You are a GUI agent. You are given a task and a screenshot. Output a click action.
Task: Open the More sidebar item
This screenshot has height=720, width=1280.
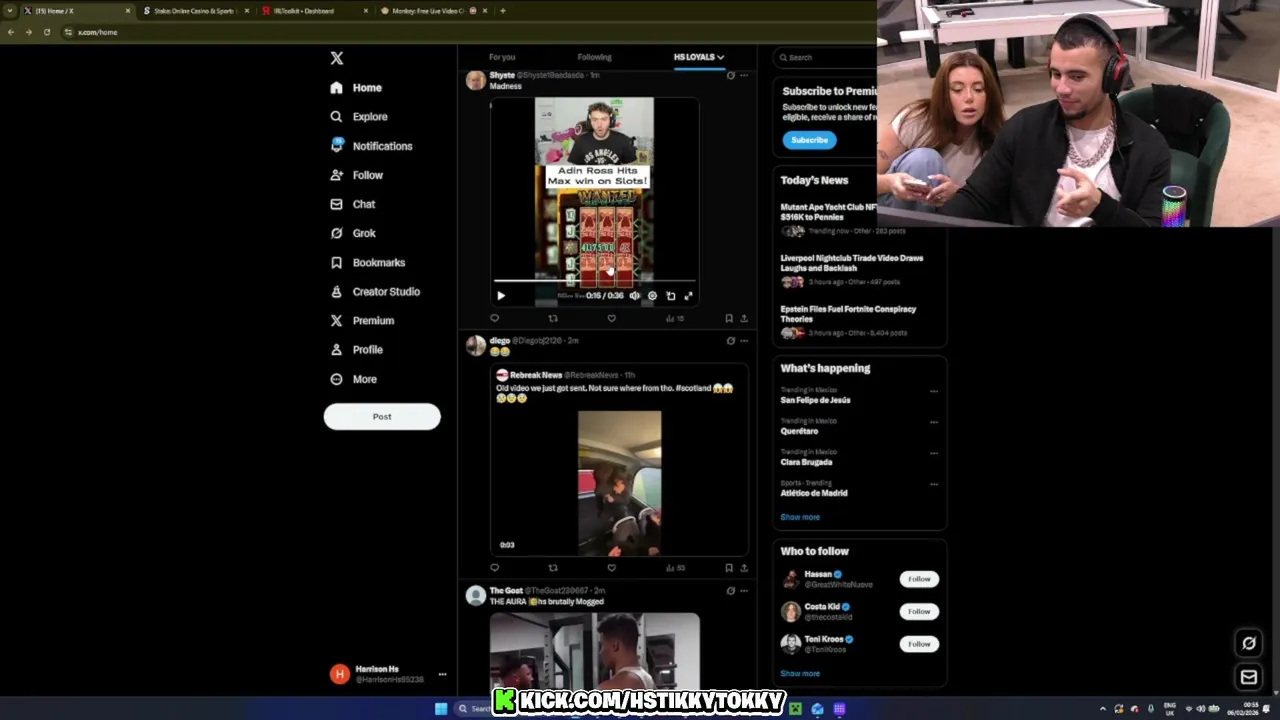click(353, 379)
